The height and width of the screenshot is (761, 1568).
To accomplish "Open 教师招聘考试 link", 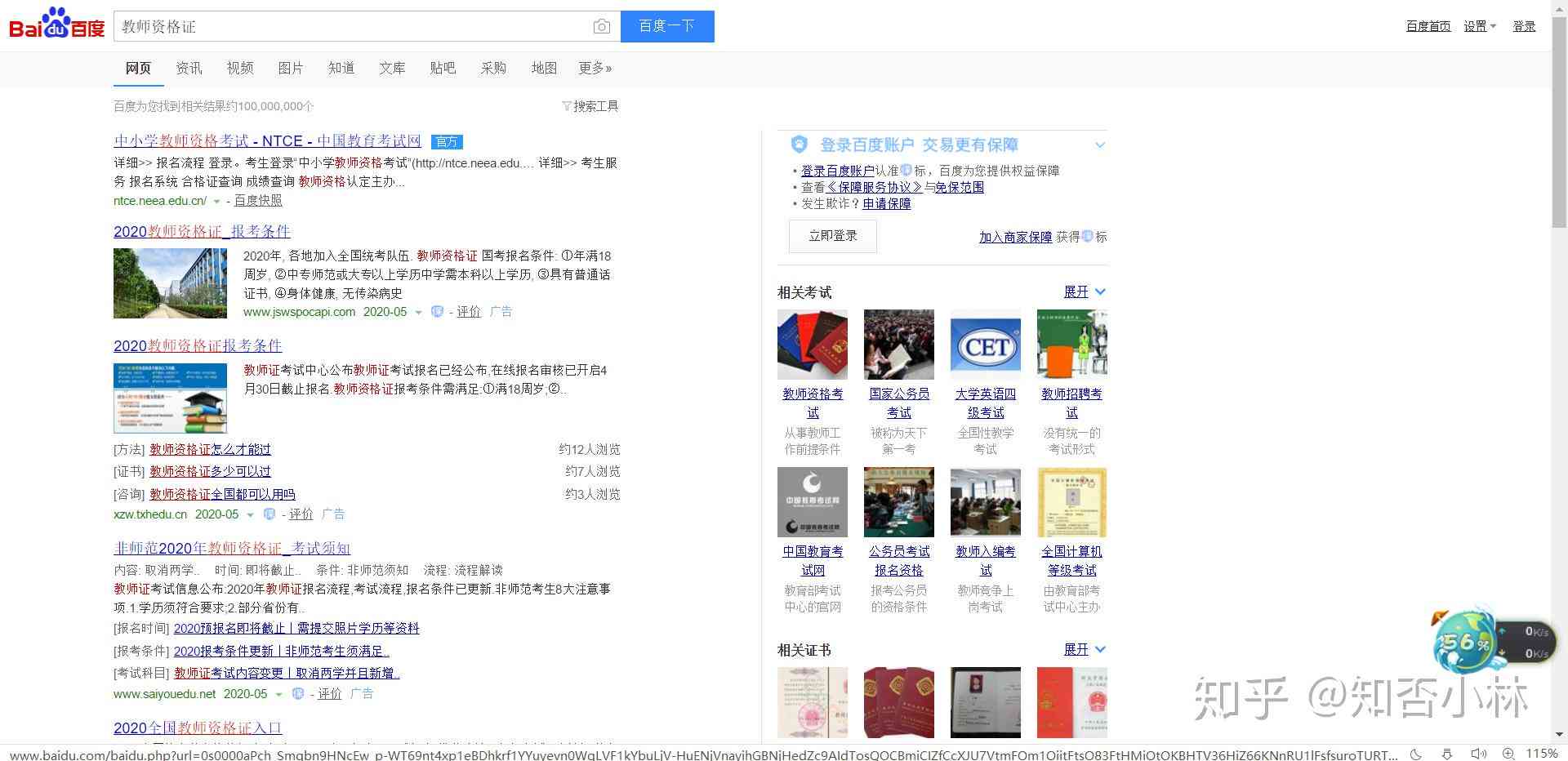I will tap(1071, 403).
